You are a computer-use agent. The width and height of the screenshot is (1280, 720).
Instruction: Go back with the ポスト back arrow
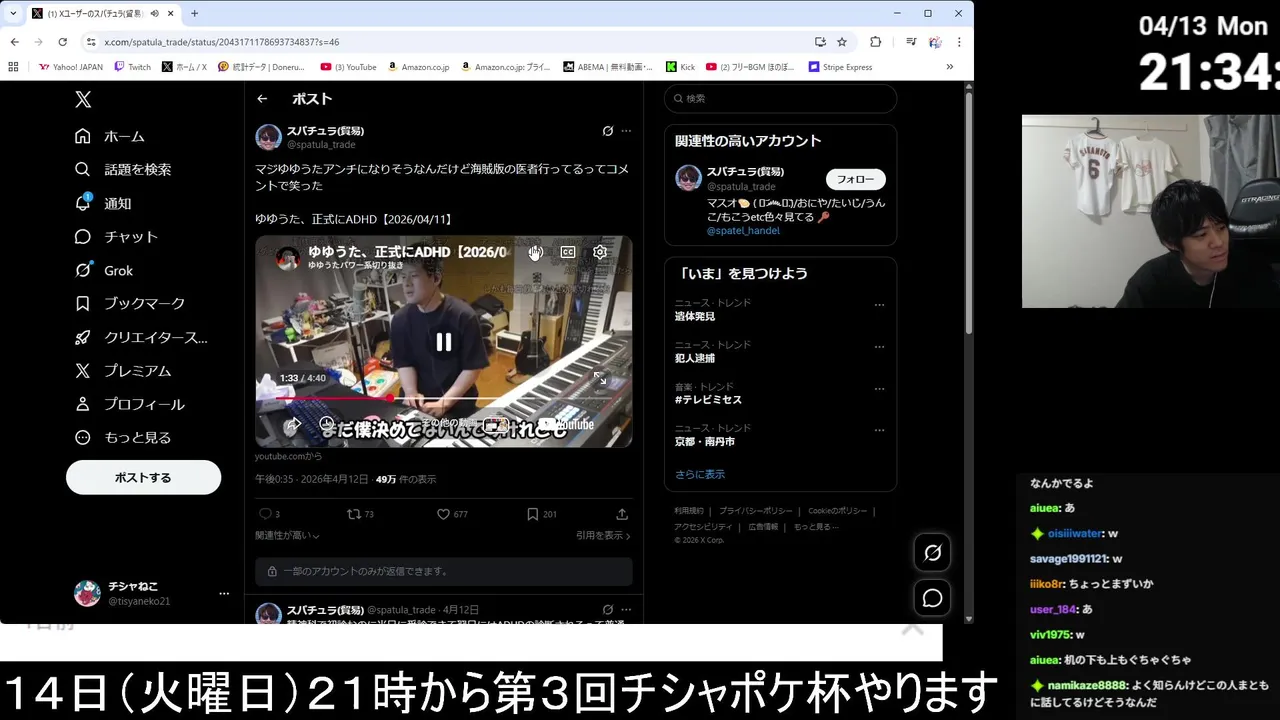coord(262,99)
